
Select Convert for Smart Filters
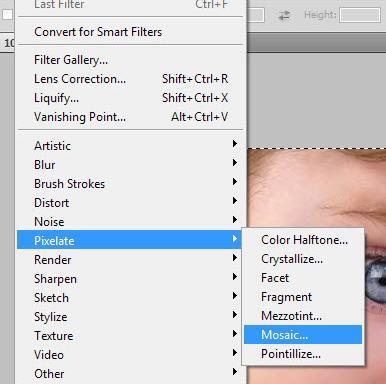(130, 32)
